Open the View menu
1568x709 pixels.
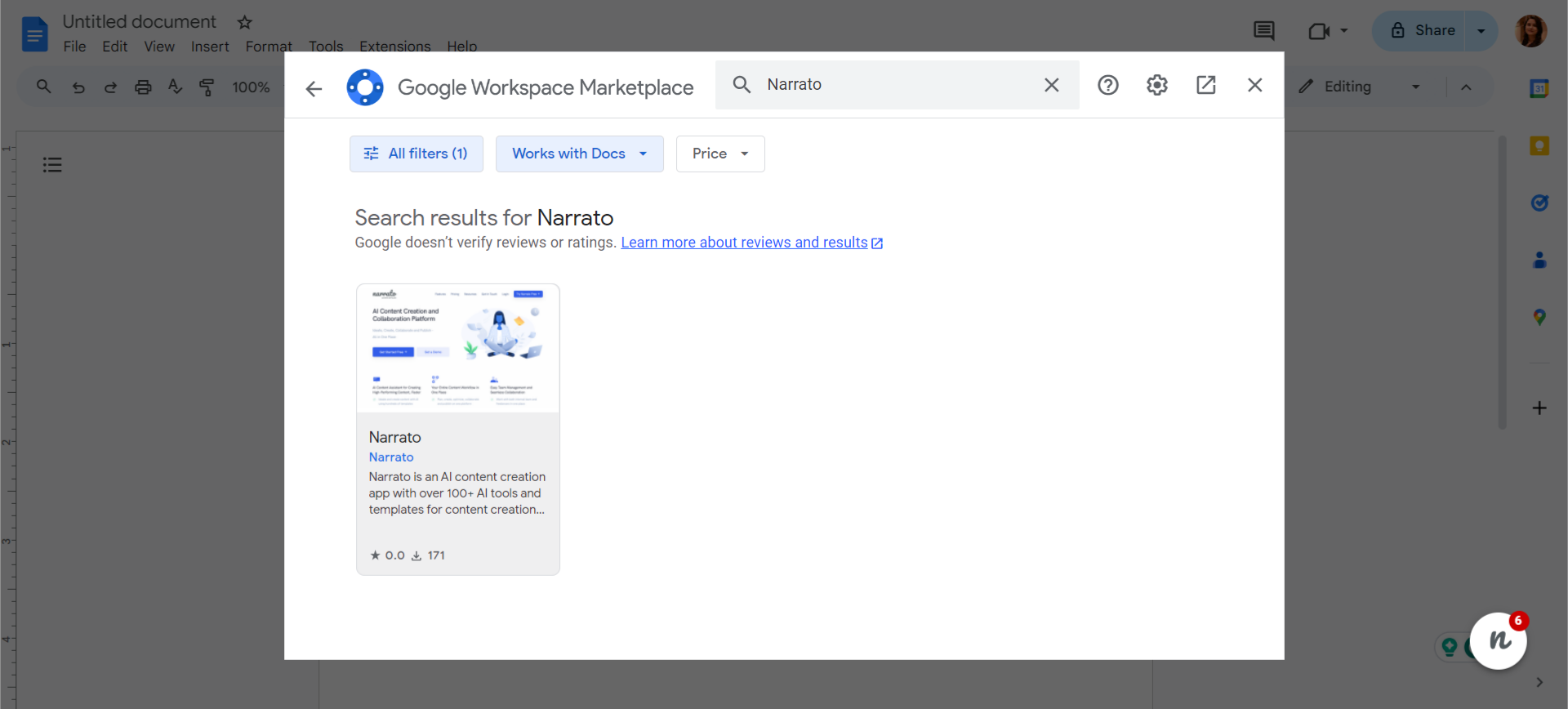(x=159, y=47)
